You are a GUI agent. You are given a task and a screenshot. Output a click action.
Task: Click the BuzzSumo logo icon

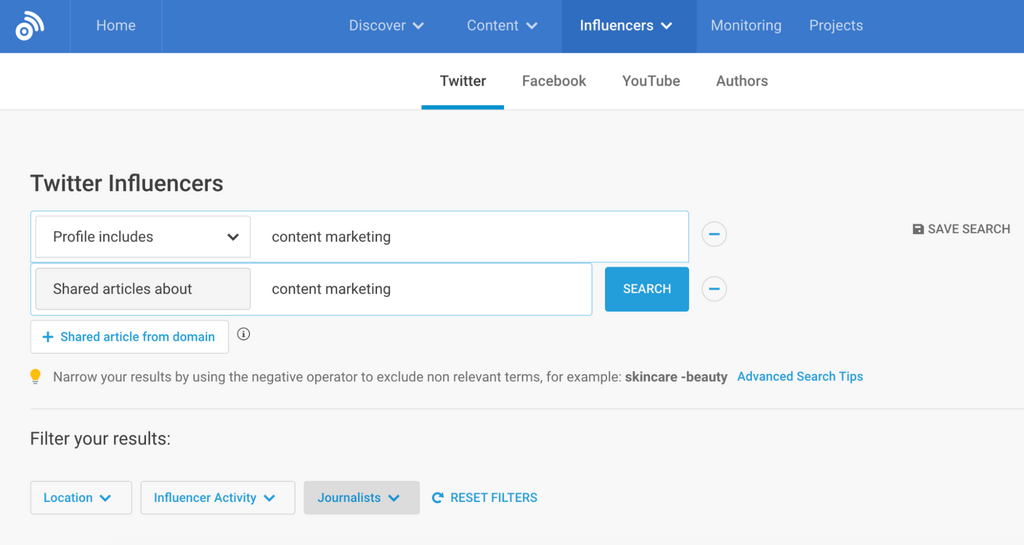coord(30,26)
